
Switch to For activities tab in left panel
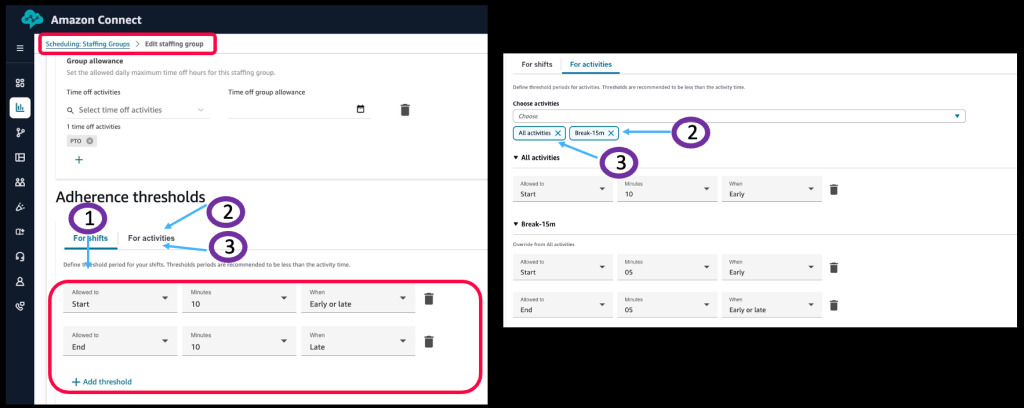point(151,238)
